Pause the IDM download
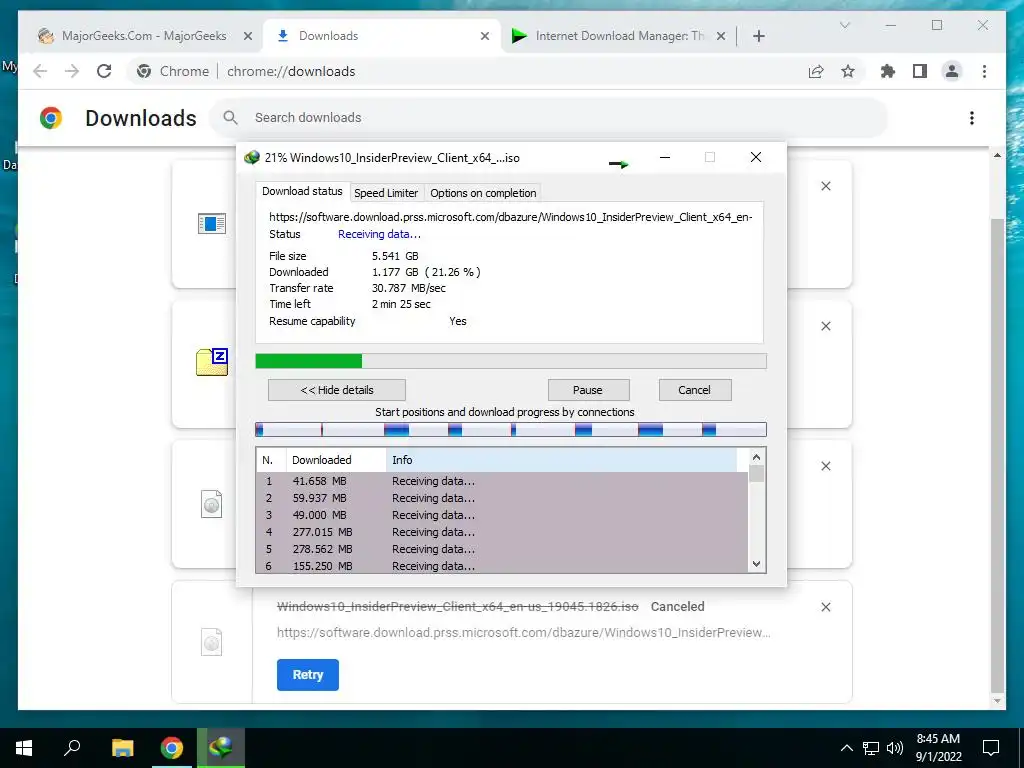This screenshot has height=768, width=1024. (x=588, y=390)
